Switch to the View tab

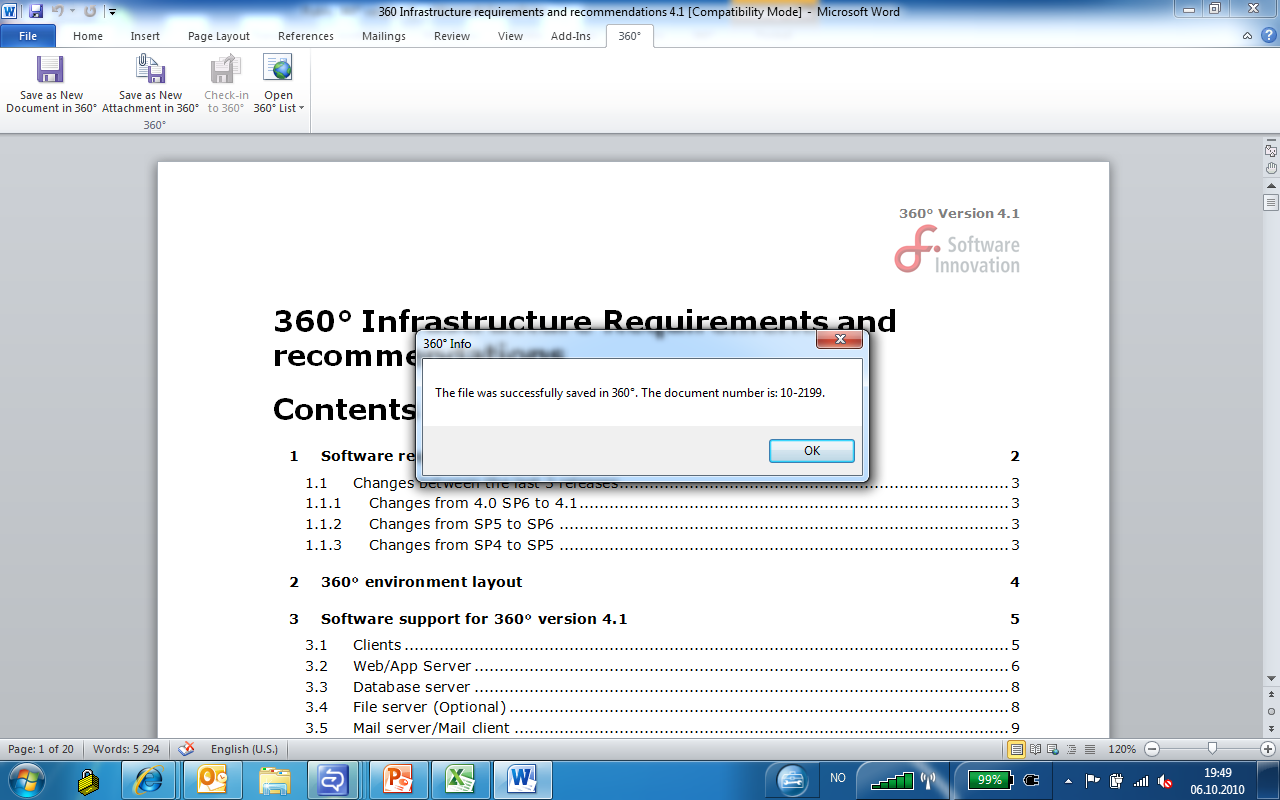pos(510,36)
